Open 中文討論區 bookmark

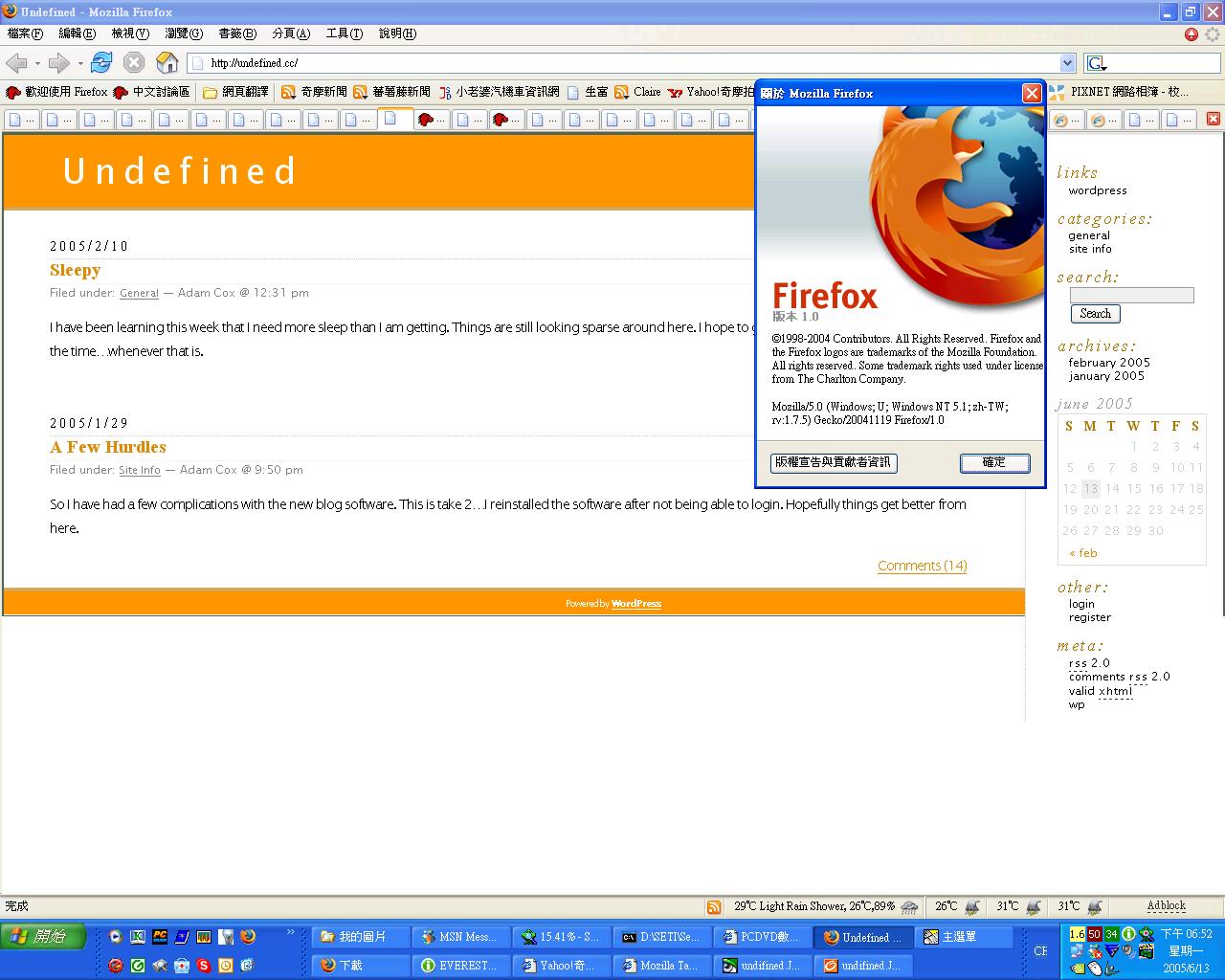coord(151,92)
